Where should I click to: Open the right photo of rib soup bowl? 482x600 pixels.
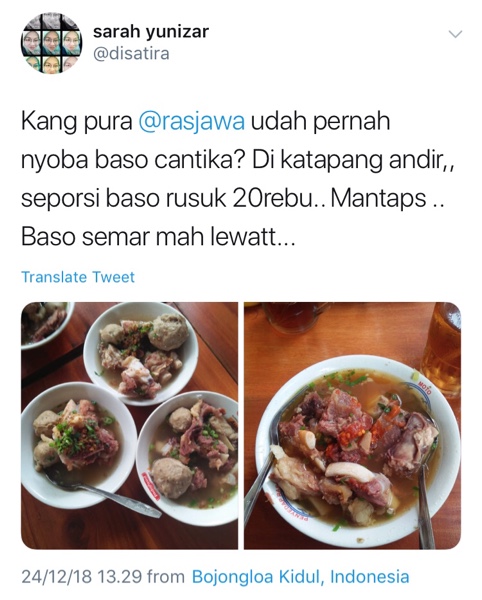click(352, 426)
